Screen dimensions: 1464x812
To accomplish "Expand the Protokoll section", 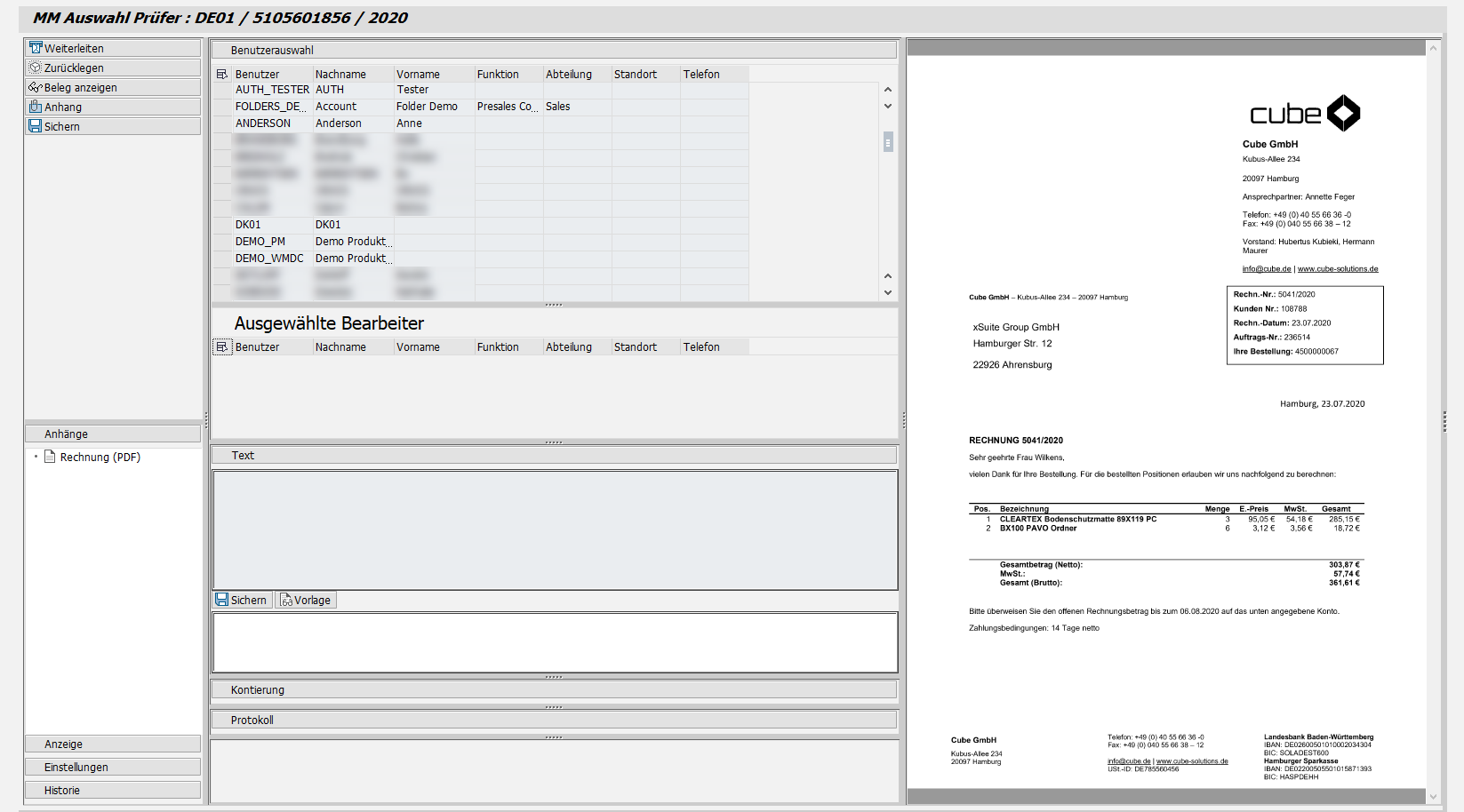I will [252, 720].
